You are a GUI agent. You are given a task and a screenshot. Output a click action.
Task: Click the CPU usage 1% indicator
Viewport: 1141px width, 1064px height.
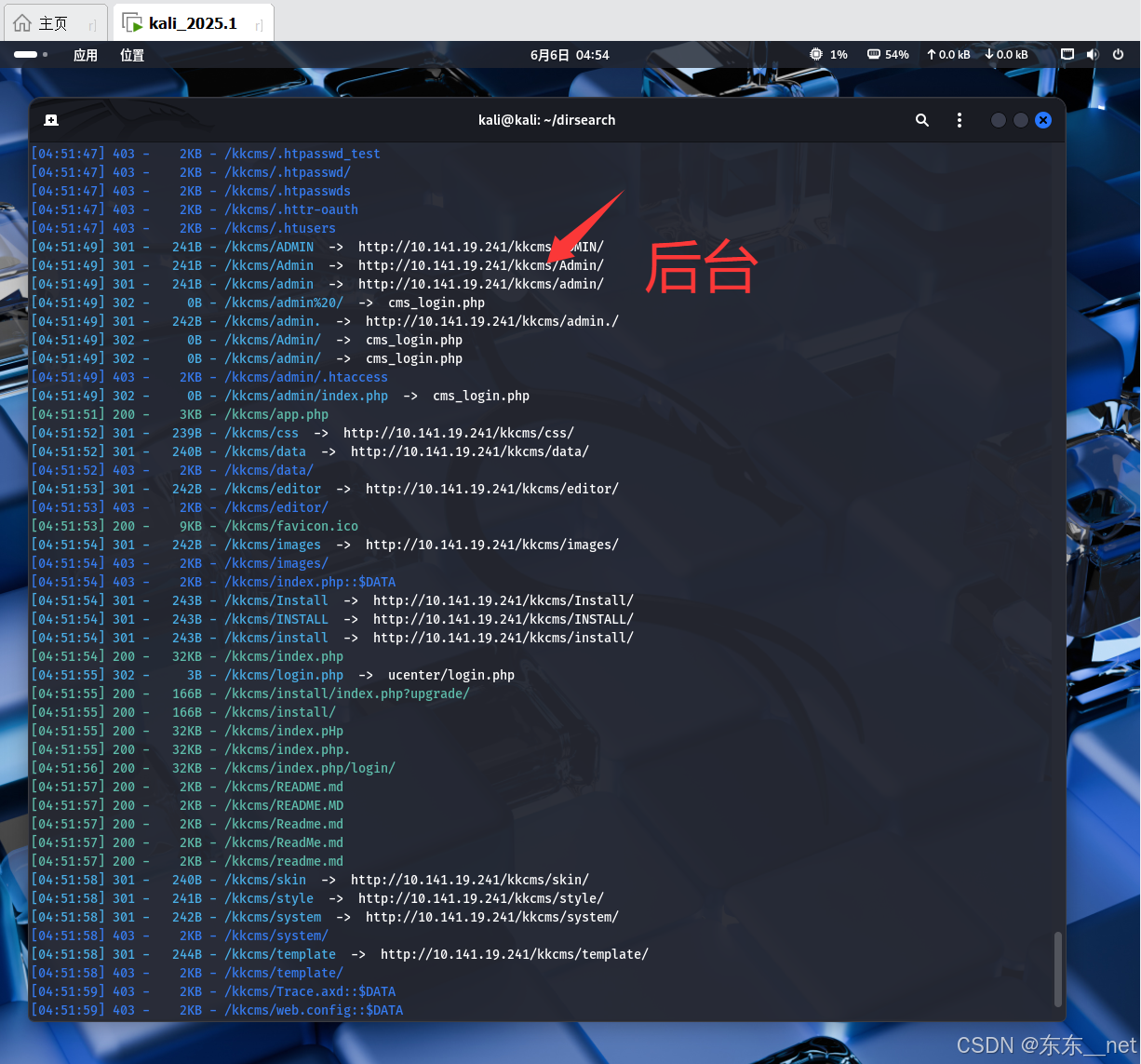click(829, 55)
